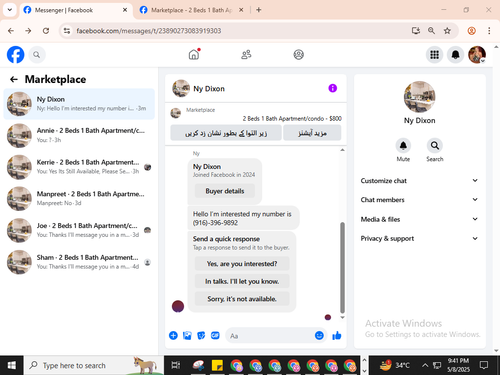The image size is (500, 375).
Task: Send a thumbs up like
Action: coord(337,335)
